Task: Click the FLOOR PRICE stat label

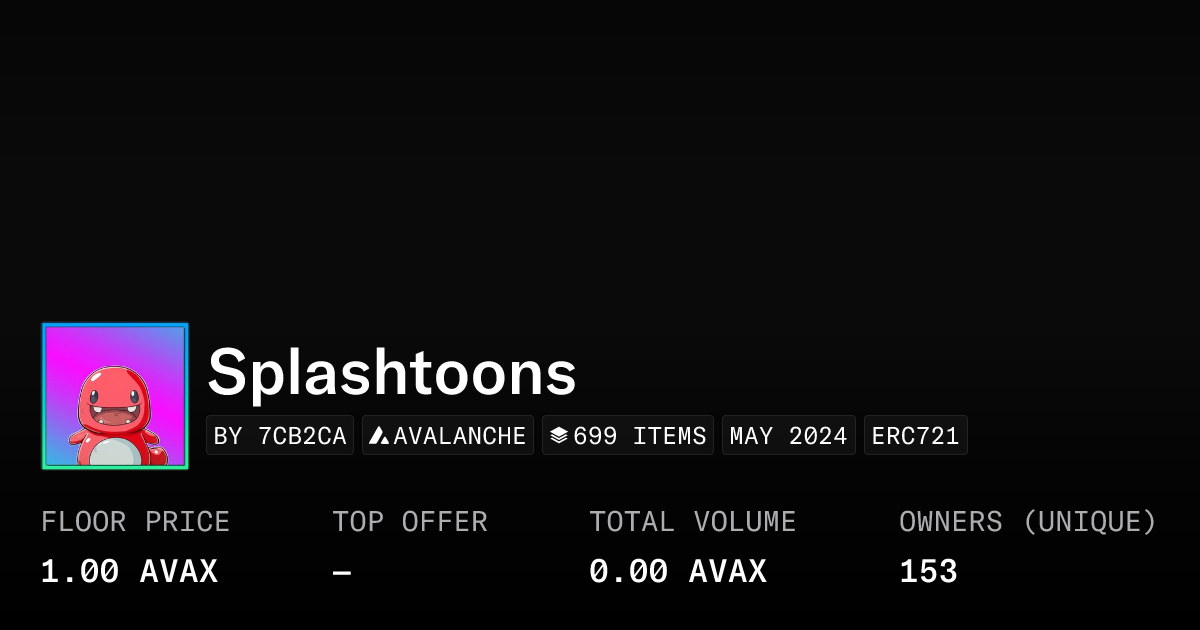Action: tap(135, 522)
